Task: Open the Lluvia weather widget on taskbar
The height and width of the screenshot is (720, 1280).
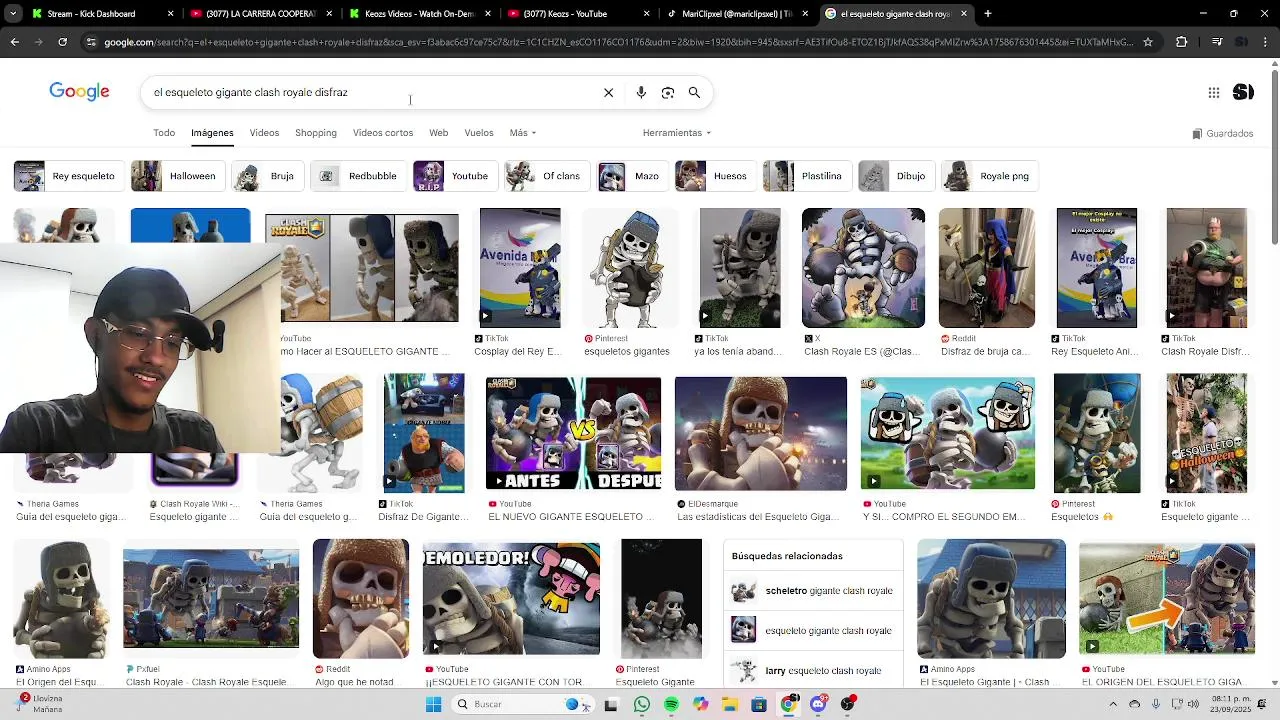Action: [x=40, y=704]
